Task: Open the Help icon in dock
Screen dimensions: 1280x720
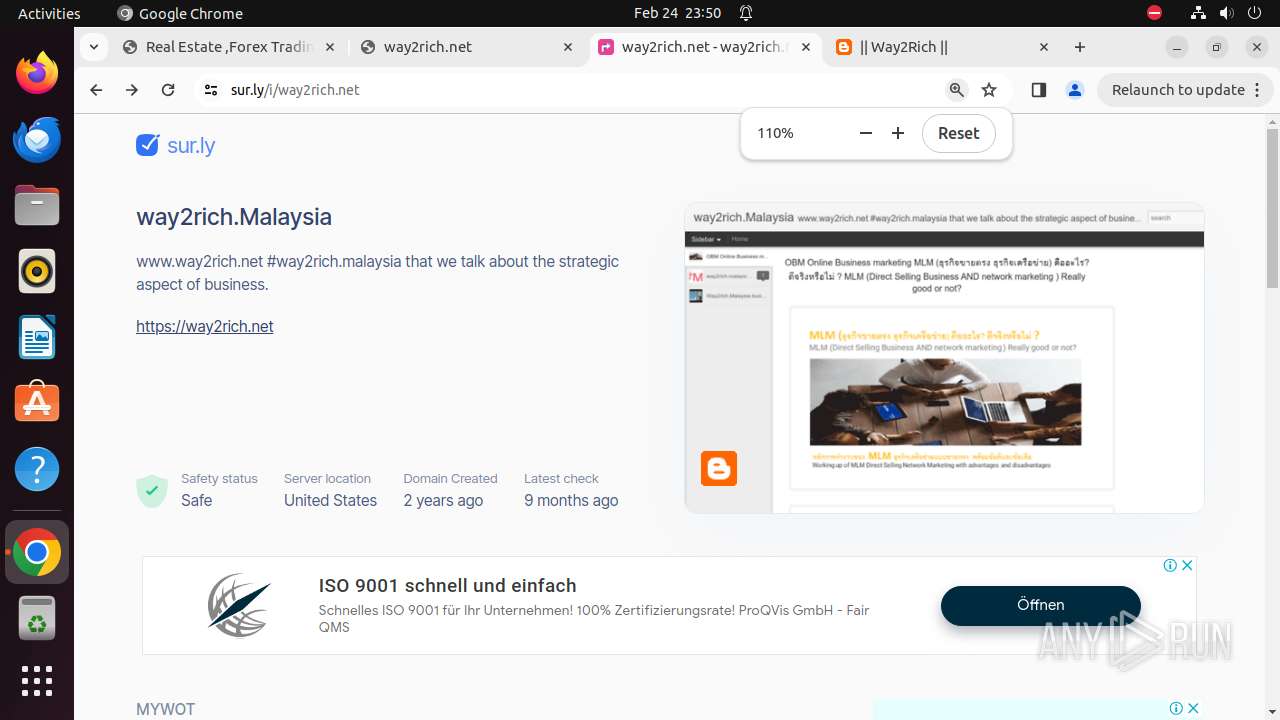Action: point(37,469)
